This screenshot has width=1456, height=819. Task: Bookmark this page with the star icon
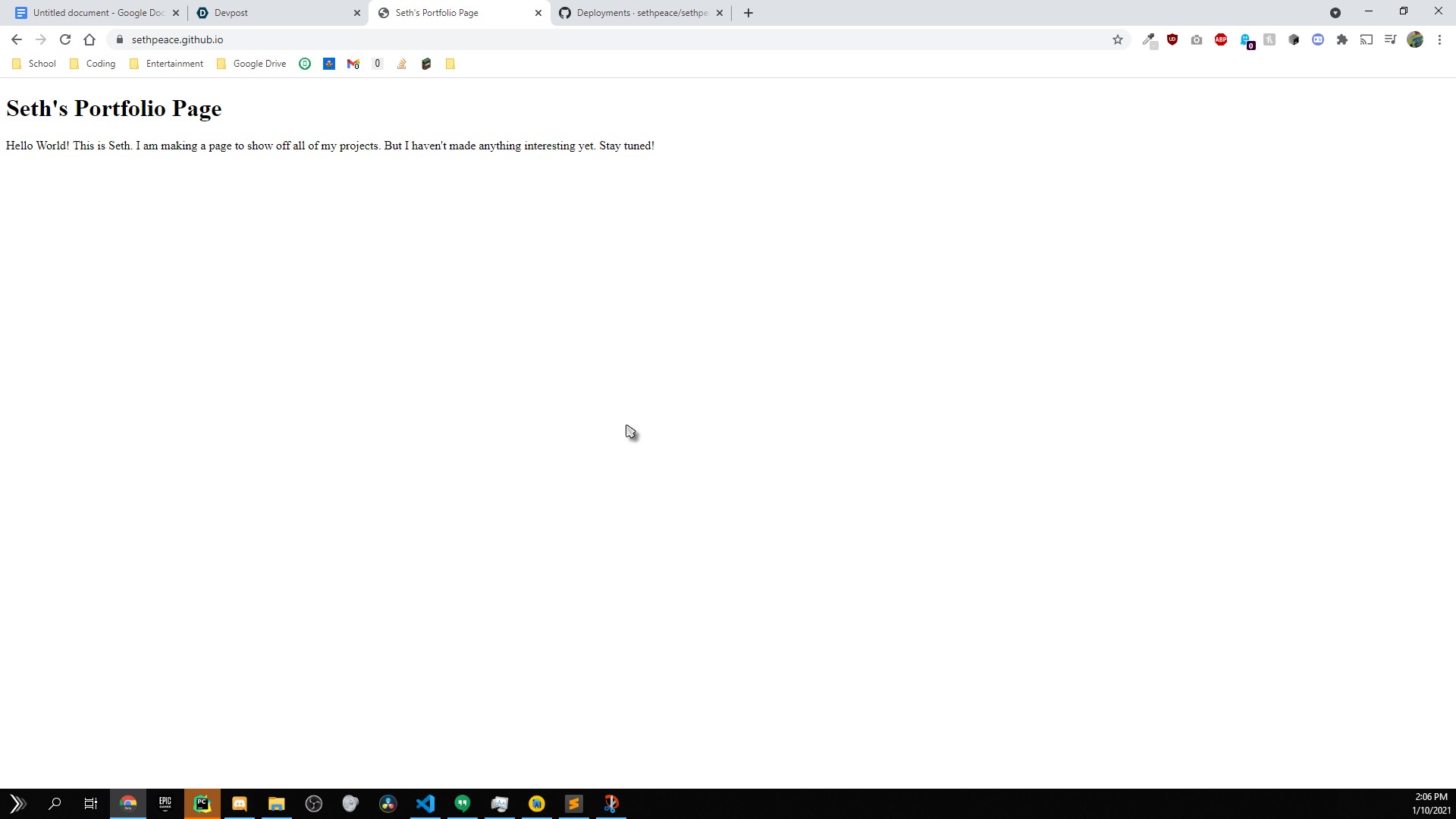coord(1117,39)
